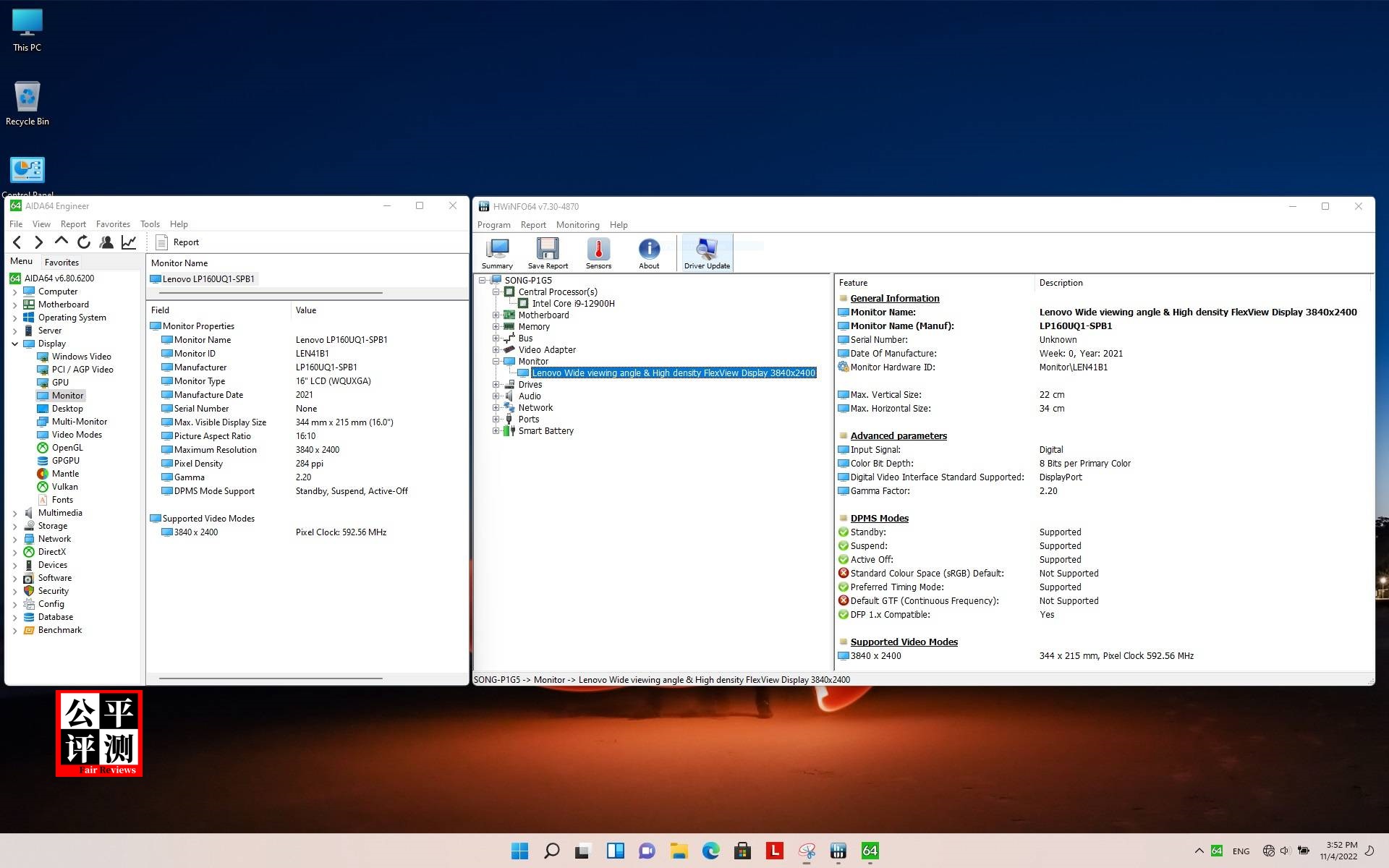Select Vulkan in the AIDA64 Display sidebar

[64, 486]
